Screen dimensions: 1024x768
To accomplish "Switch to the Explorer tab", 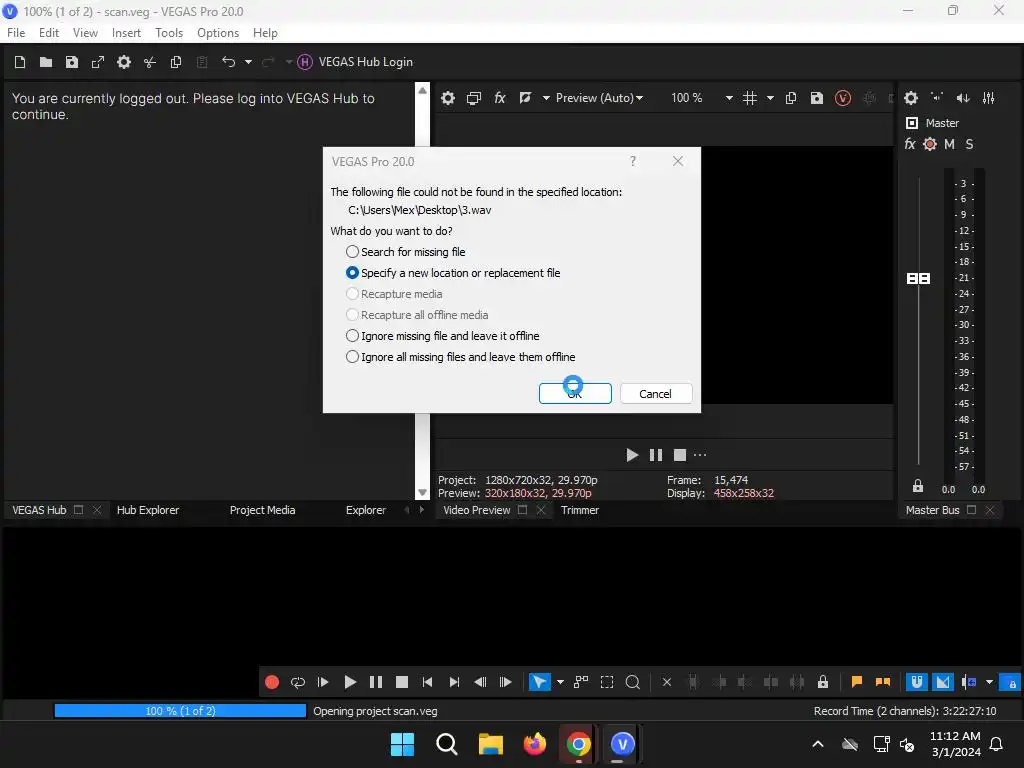I will [366, 510].
